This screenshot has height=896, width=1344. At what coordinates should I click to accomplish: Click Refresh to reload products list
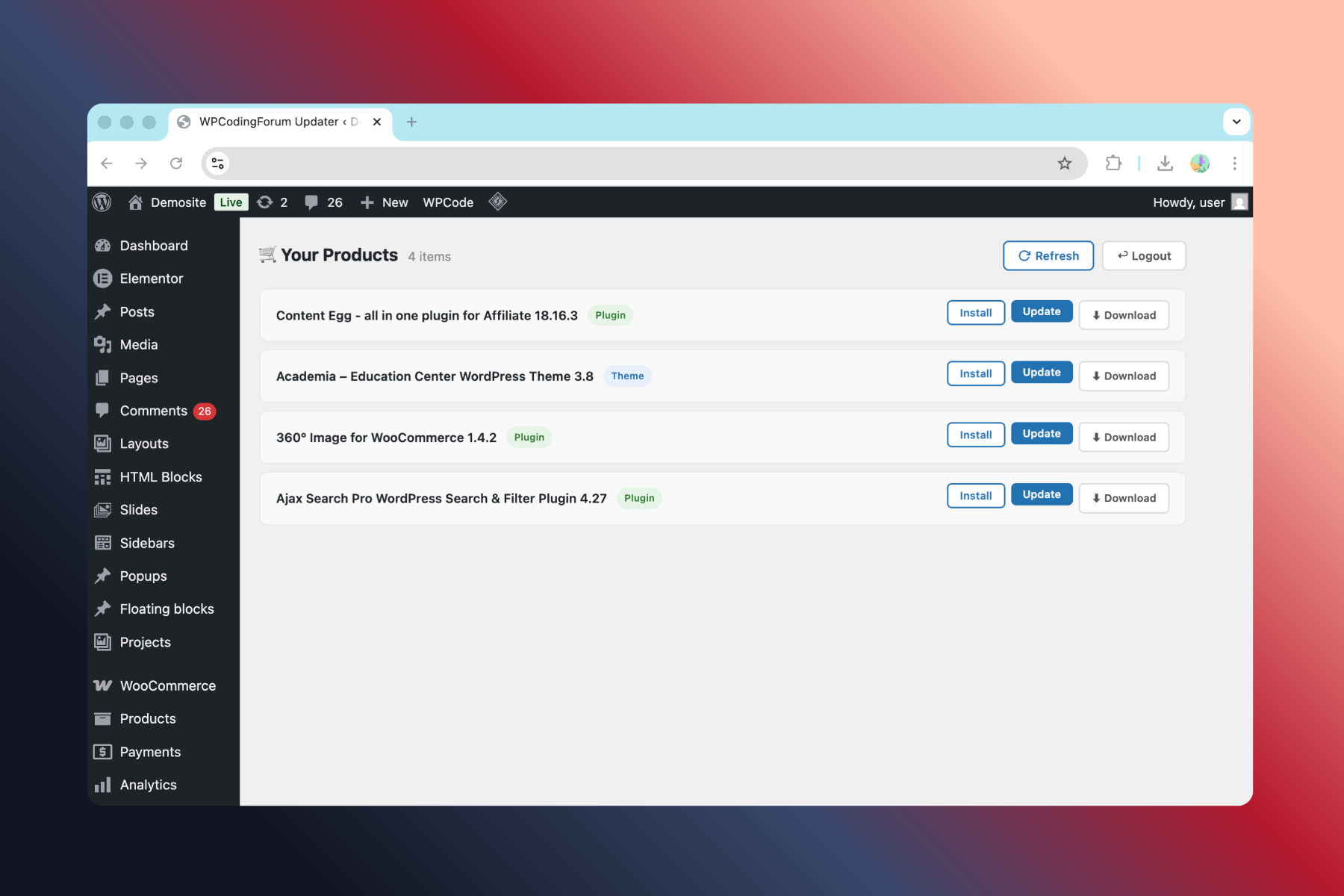coord(1048,255)
